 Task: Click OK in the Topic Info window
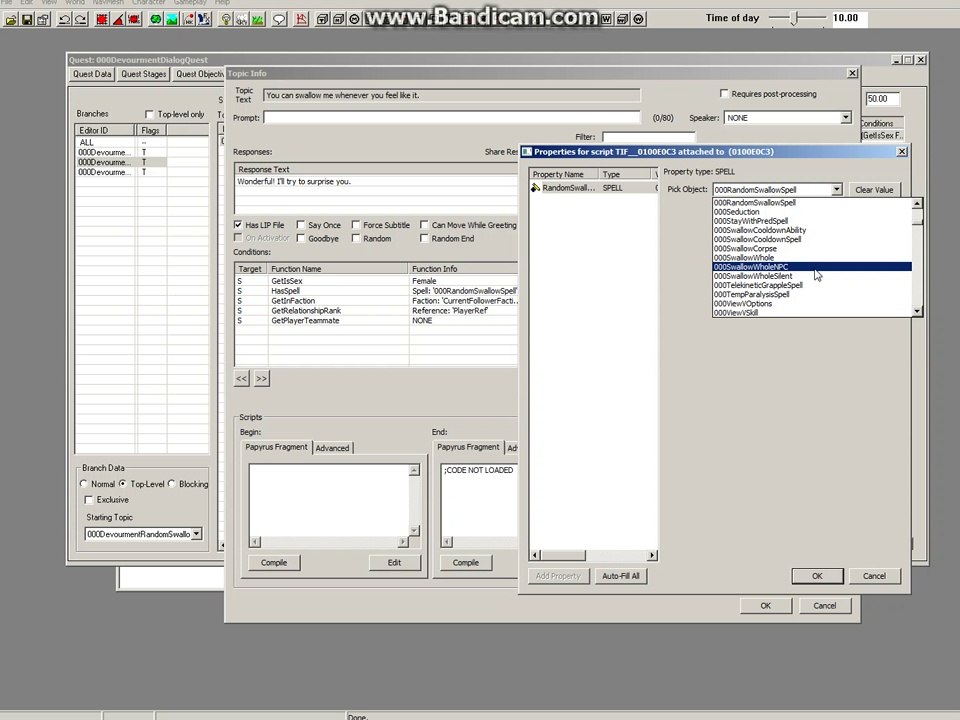coord(765,606)
